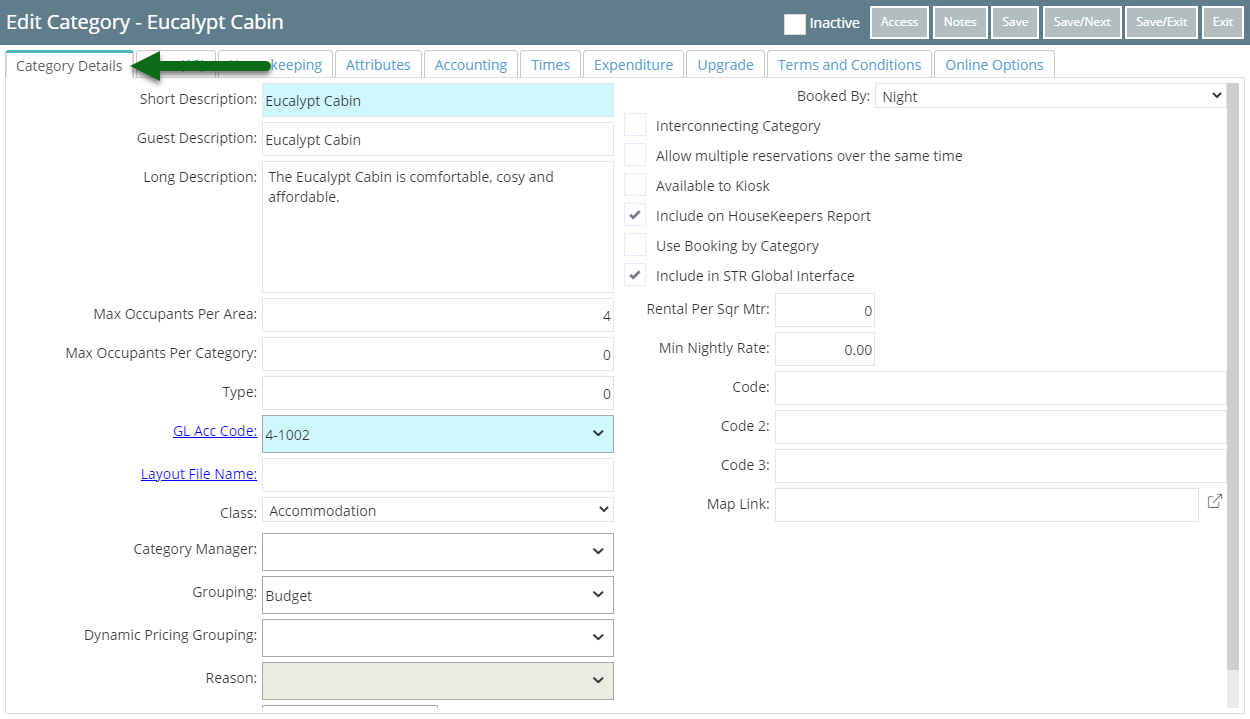Viewport: 1250px width, 719px height.
Task: Click the Map Link input field
Action: 987,505
